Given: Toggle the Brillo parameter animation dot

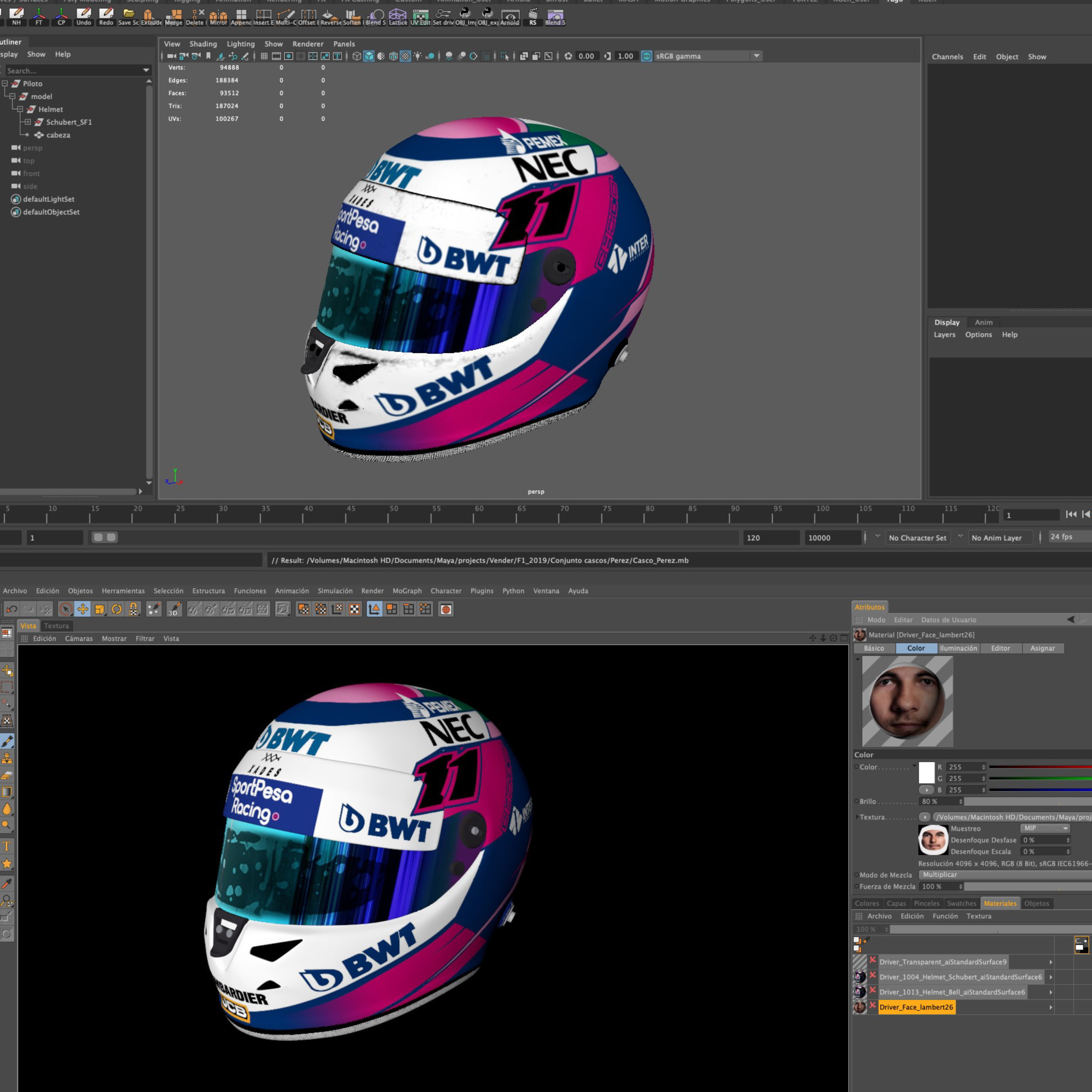Looking at the screenshot, I should tap(856, 801).
